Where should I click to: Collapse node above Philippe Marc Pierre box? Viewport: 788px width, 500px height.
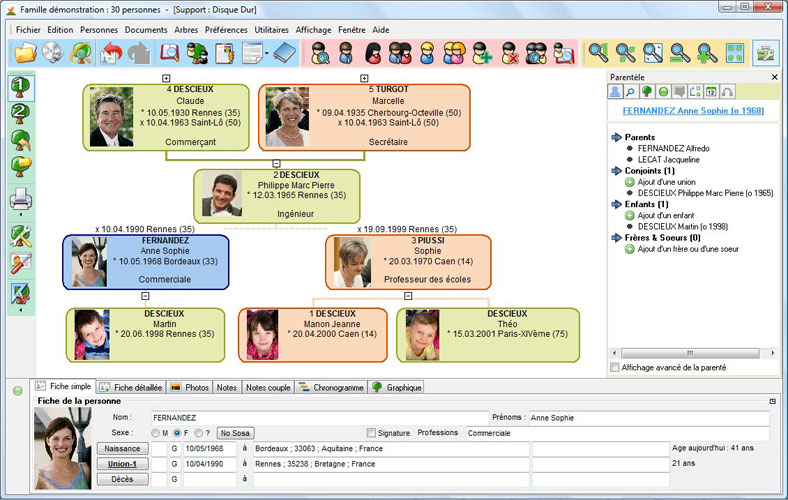(276, 164)
